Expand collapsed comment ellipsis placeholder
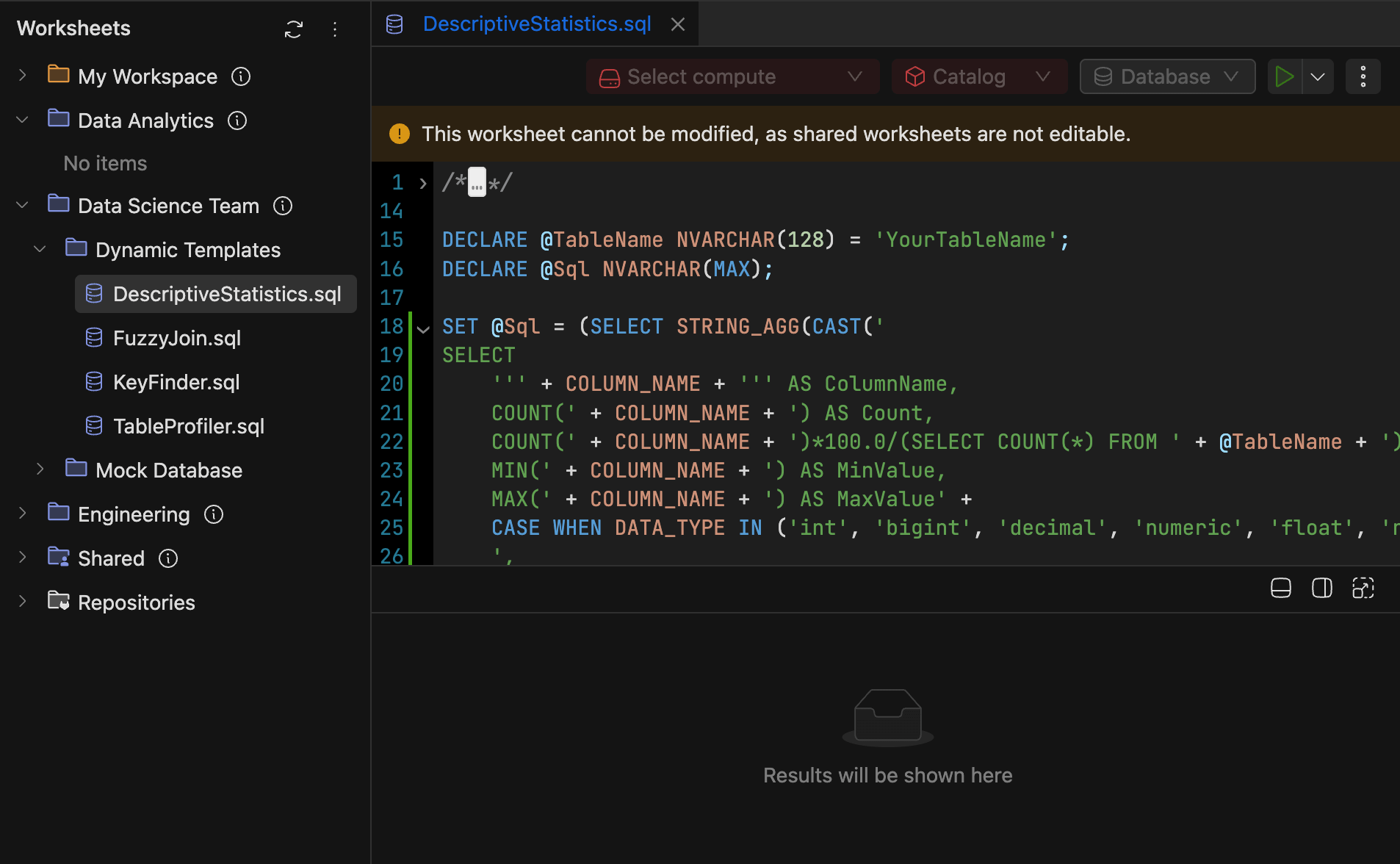Screen dimensions: 1400x864 coord(477,182)
